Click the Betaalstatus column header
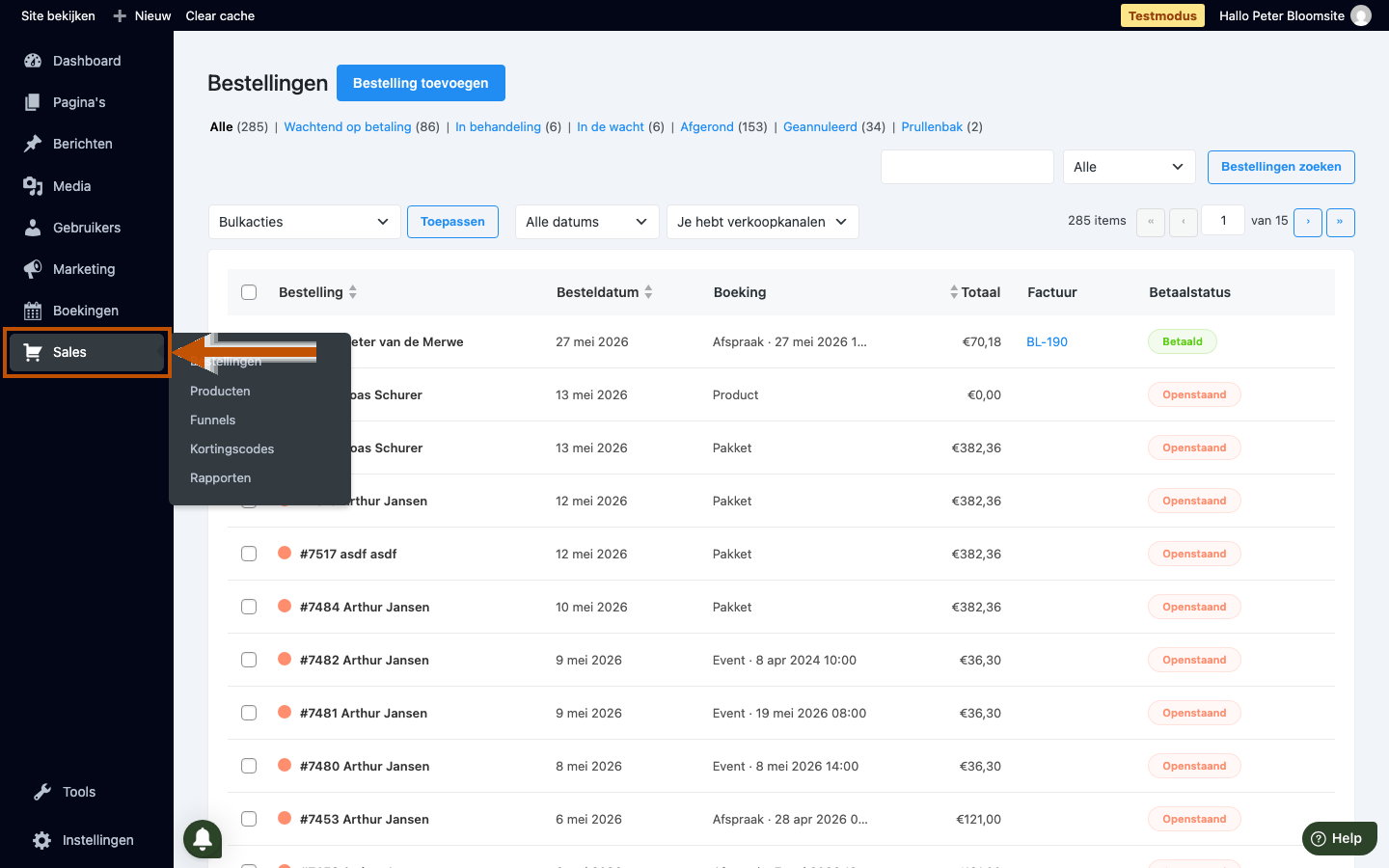 (x=1189, y=292)
